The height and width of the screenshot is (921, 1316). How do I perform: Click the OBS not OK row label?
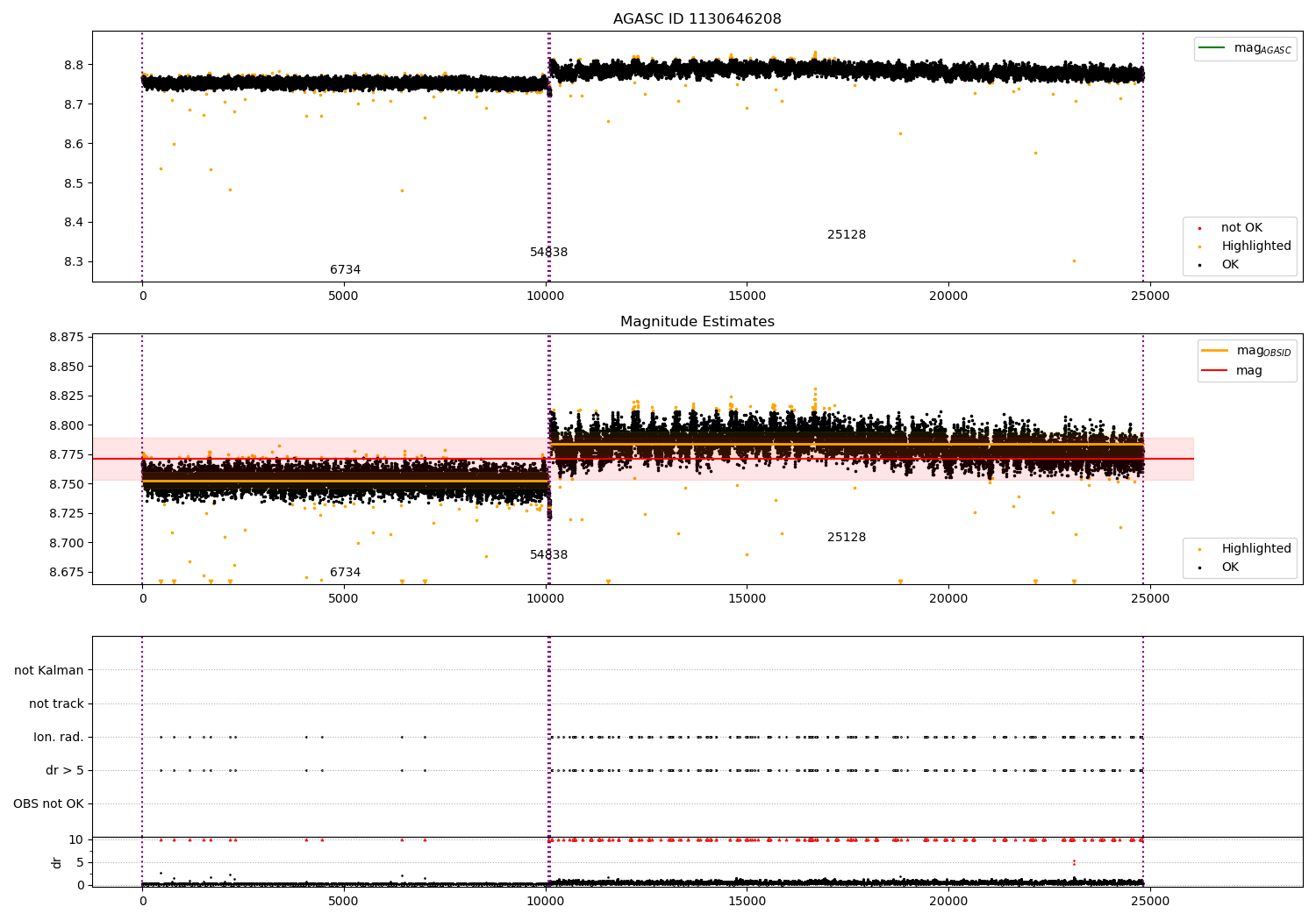pos(48,804)
